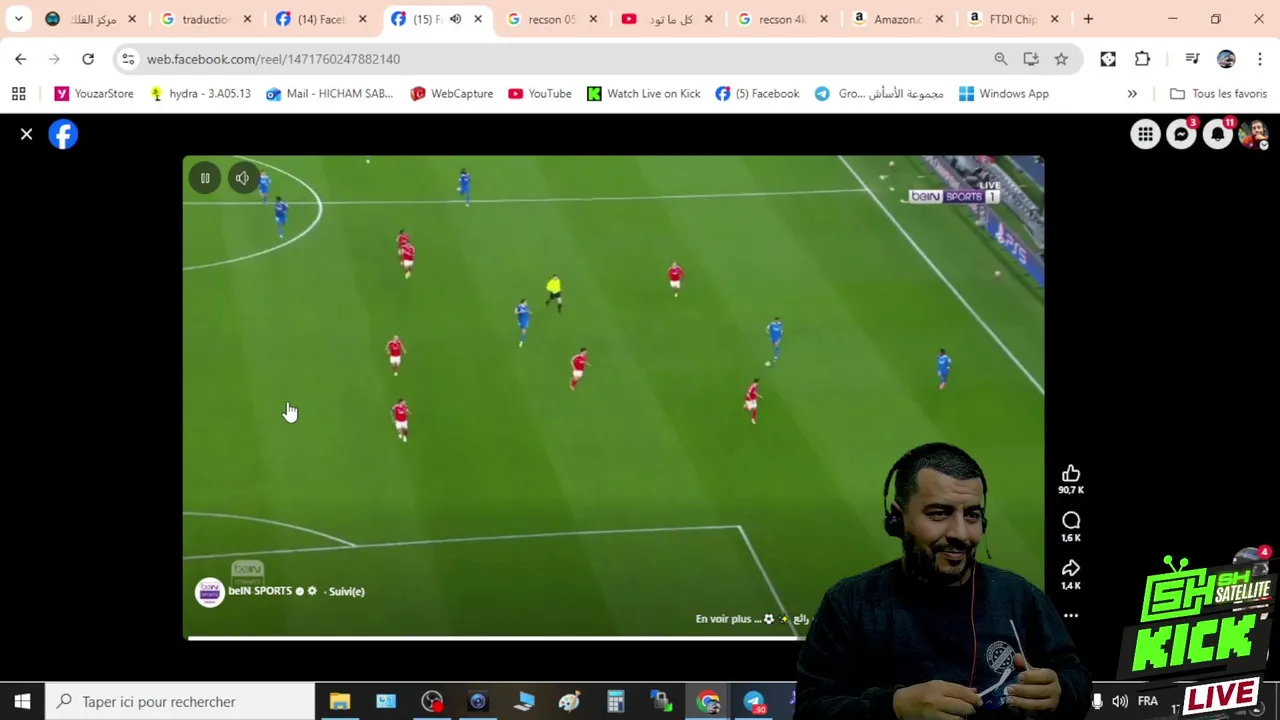The width and height of the screenshot is (1280, 720).
Task: Switch to the recson 05 tab
Action: pyautogui.click(x=552, y=19)
